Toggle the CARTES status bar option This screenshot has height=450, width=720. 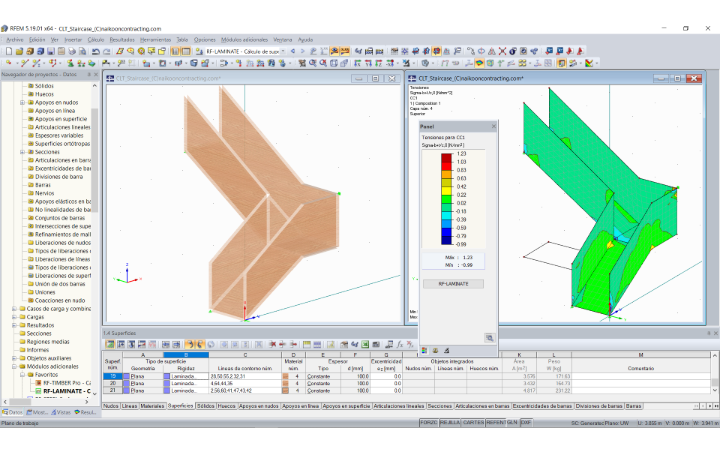[473, 422]
